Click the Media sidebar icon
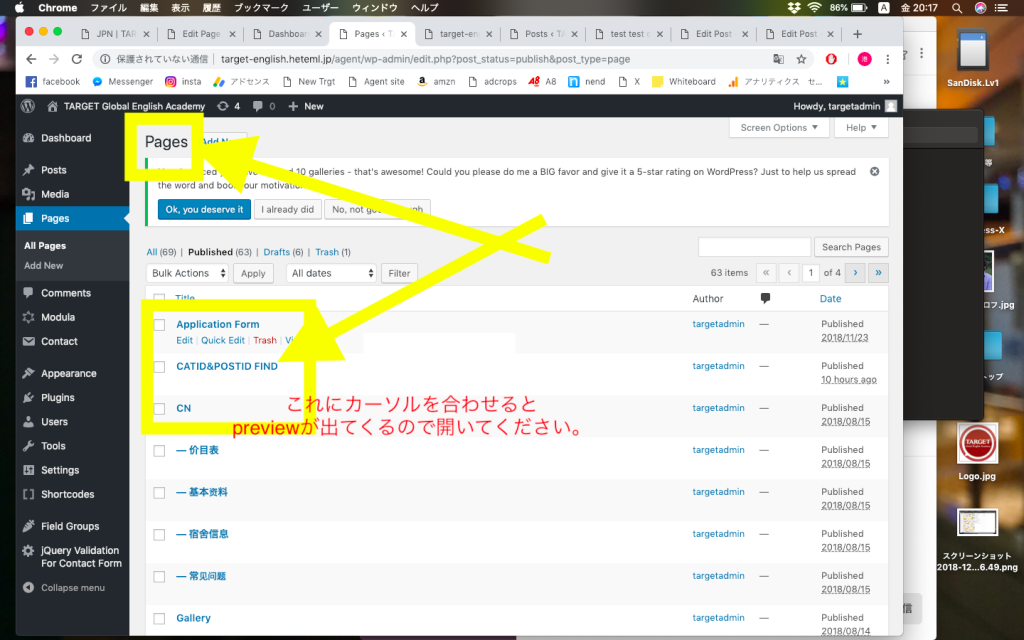1024x640 pixels. point(28,194)
